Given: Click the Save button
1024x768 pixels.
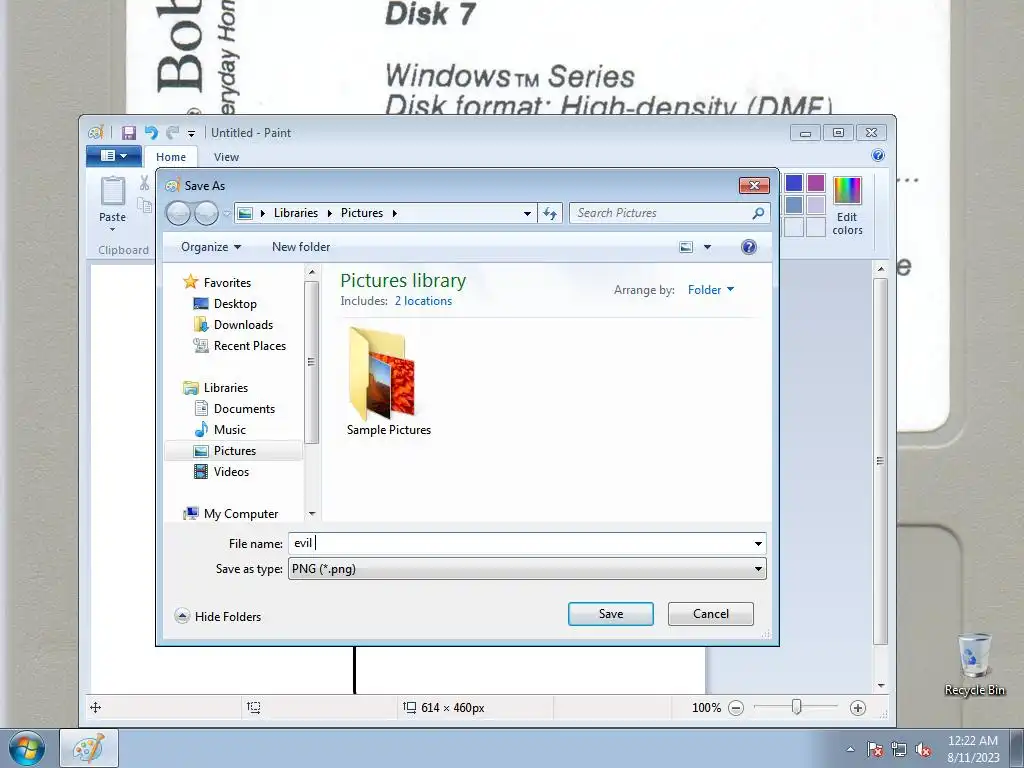Looking at the screenshot, I should pyautogui.click(x=611, y=614).
